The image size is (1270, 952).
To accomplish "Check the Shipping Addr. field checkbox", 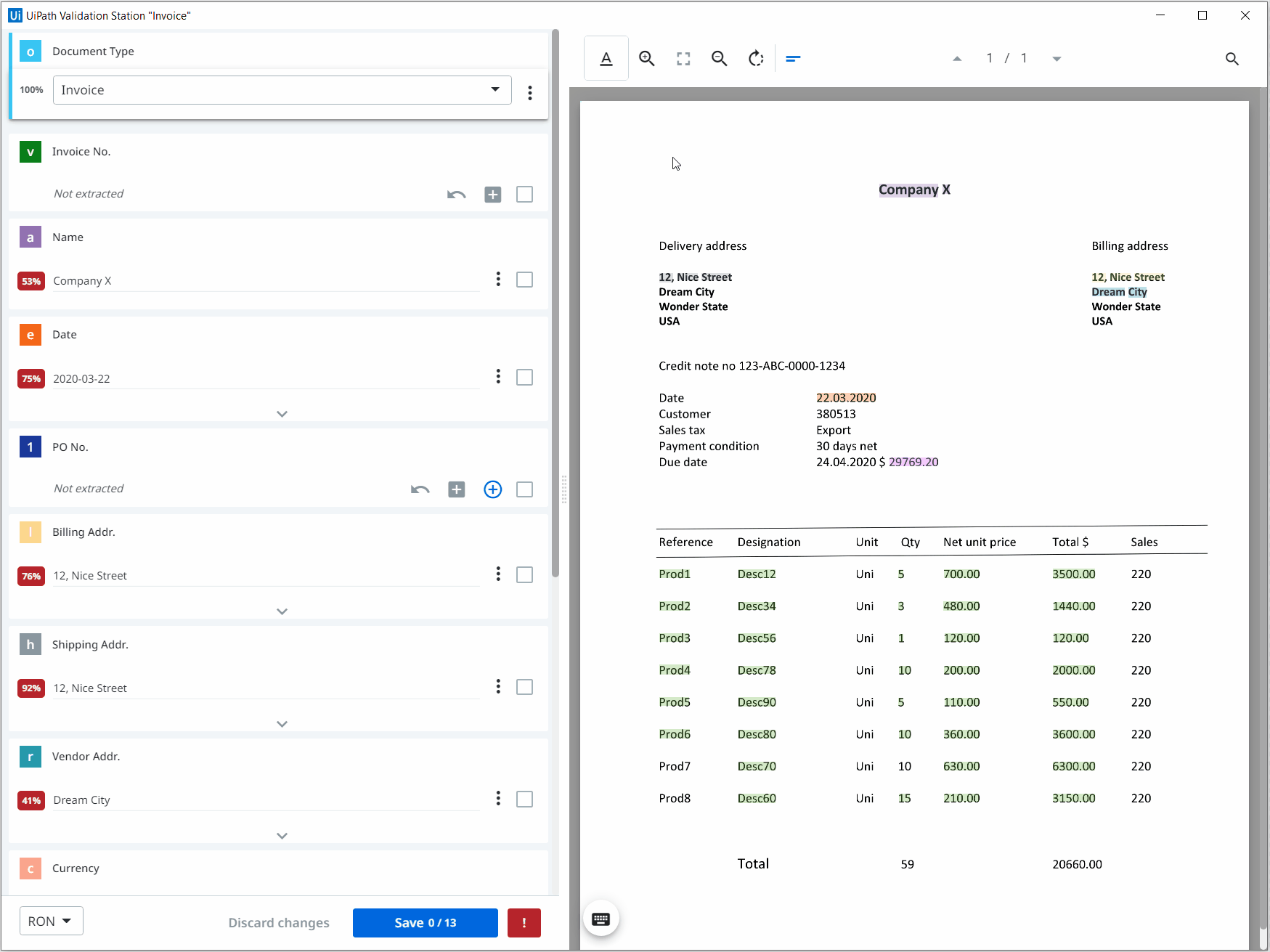I will point(524,687).
